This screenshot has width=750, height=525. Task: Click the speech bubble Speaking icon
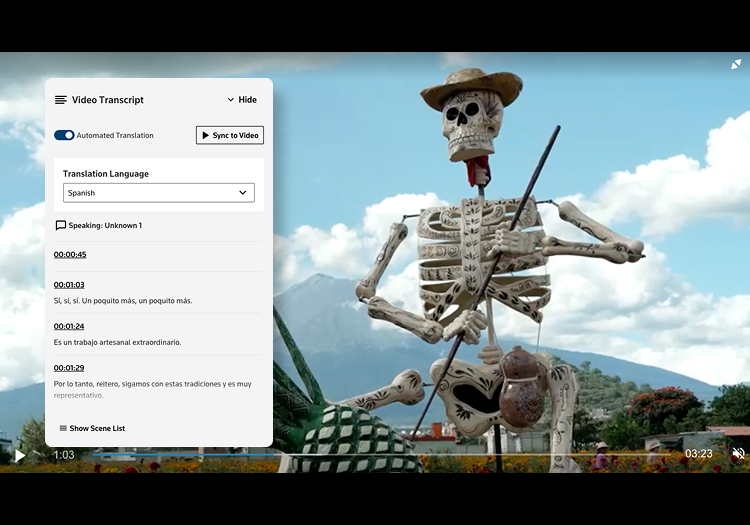click(61, 226)
